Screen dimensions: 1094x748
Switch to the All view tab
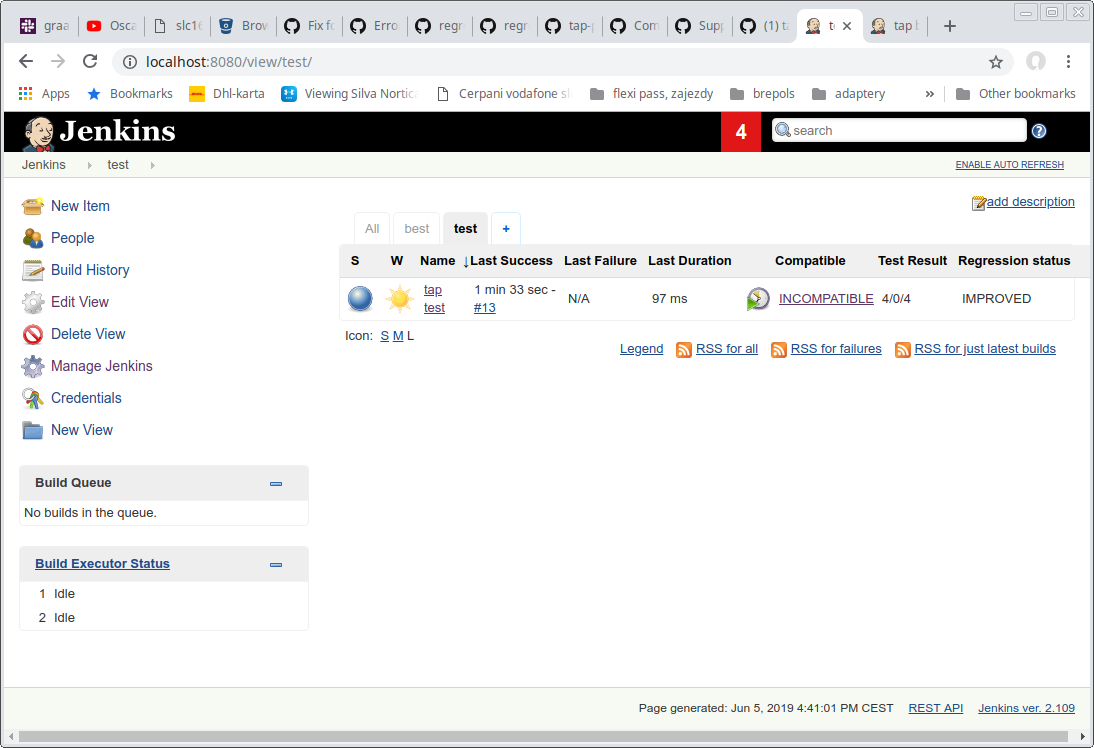pos(372,228)
